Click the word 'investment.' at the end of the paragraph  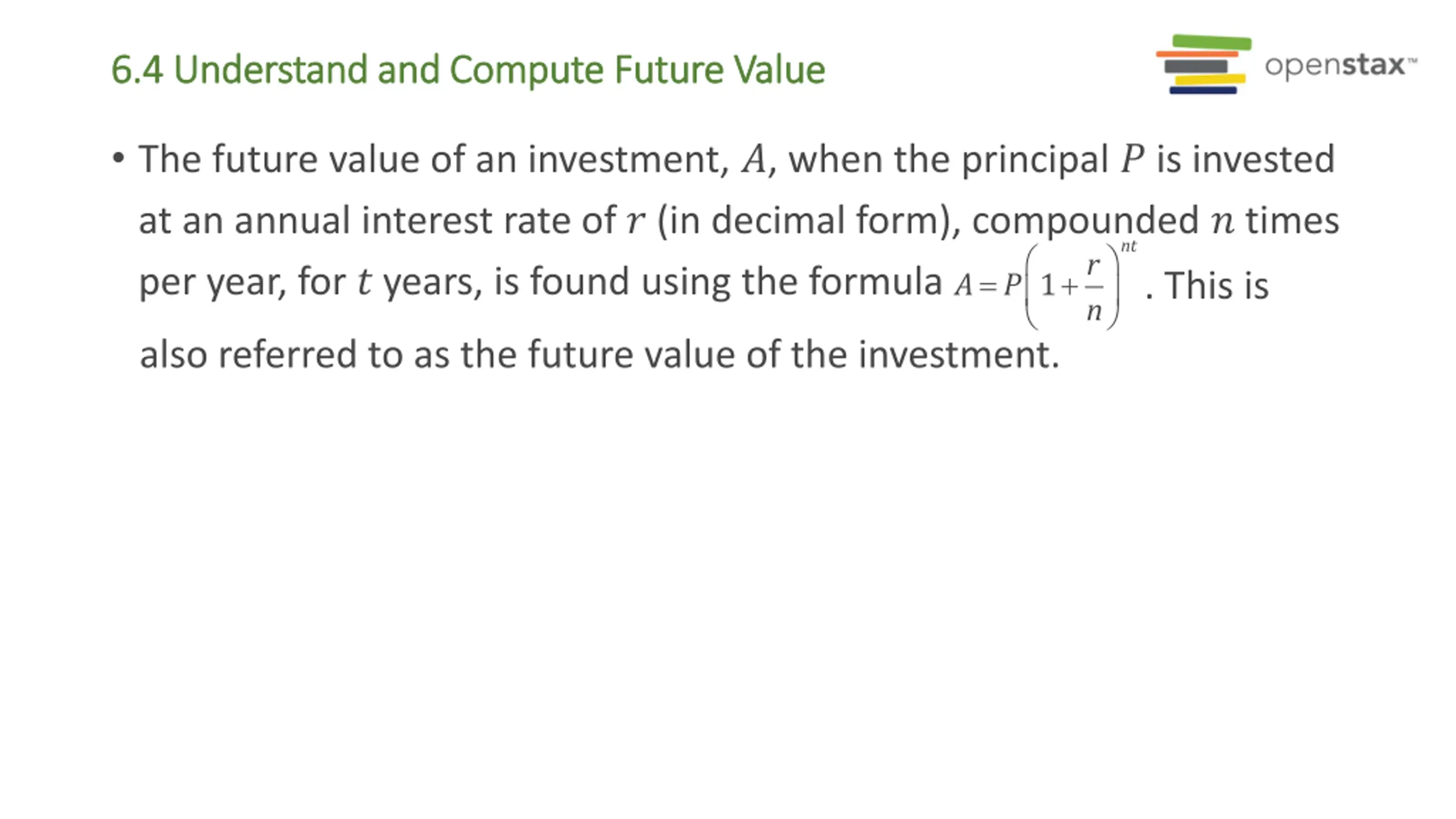click(x=959, y=354)
